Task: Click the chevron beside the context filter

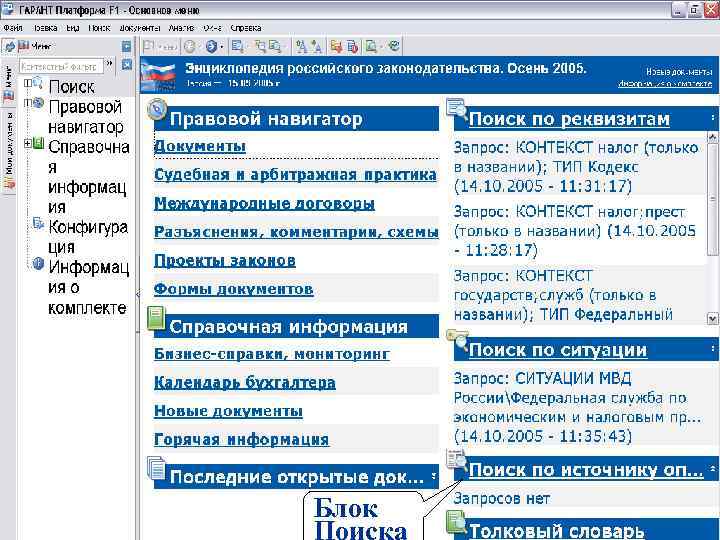Action: [110, 63]
